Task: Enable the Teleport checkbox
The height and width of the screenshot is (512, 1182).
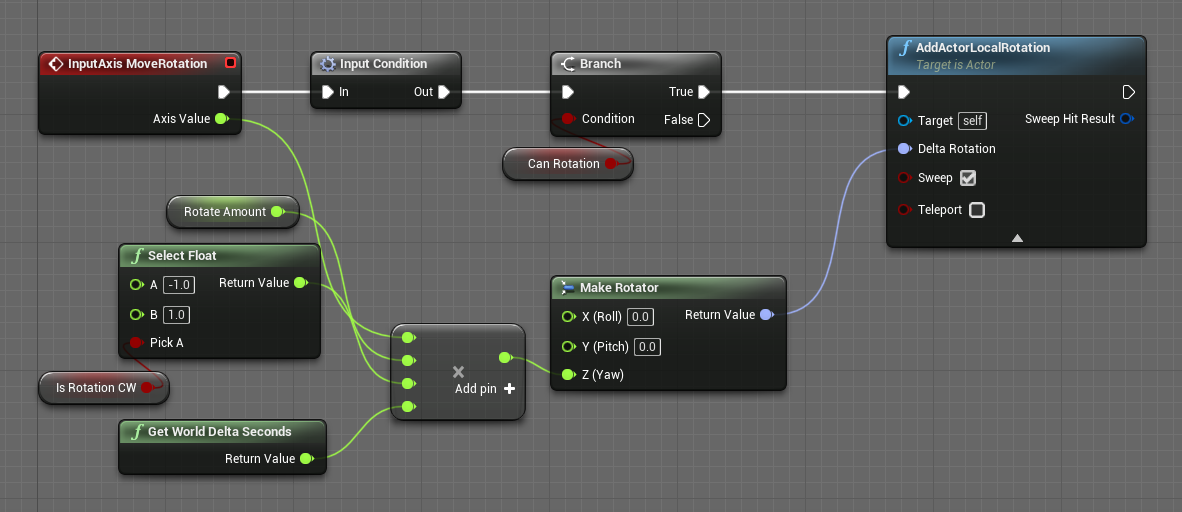Action: coord(977,210)
